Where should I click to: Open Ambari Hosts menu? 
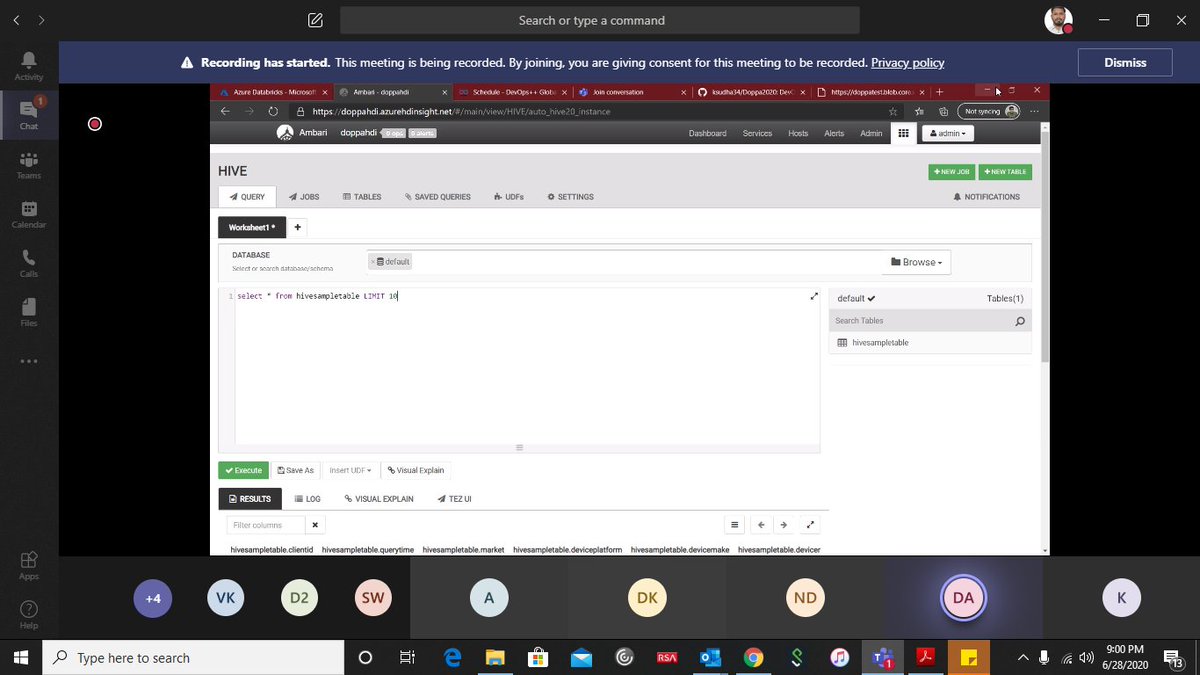(798, 133)
